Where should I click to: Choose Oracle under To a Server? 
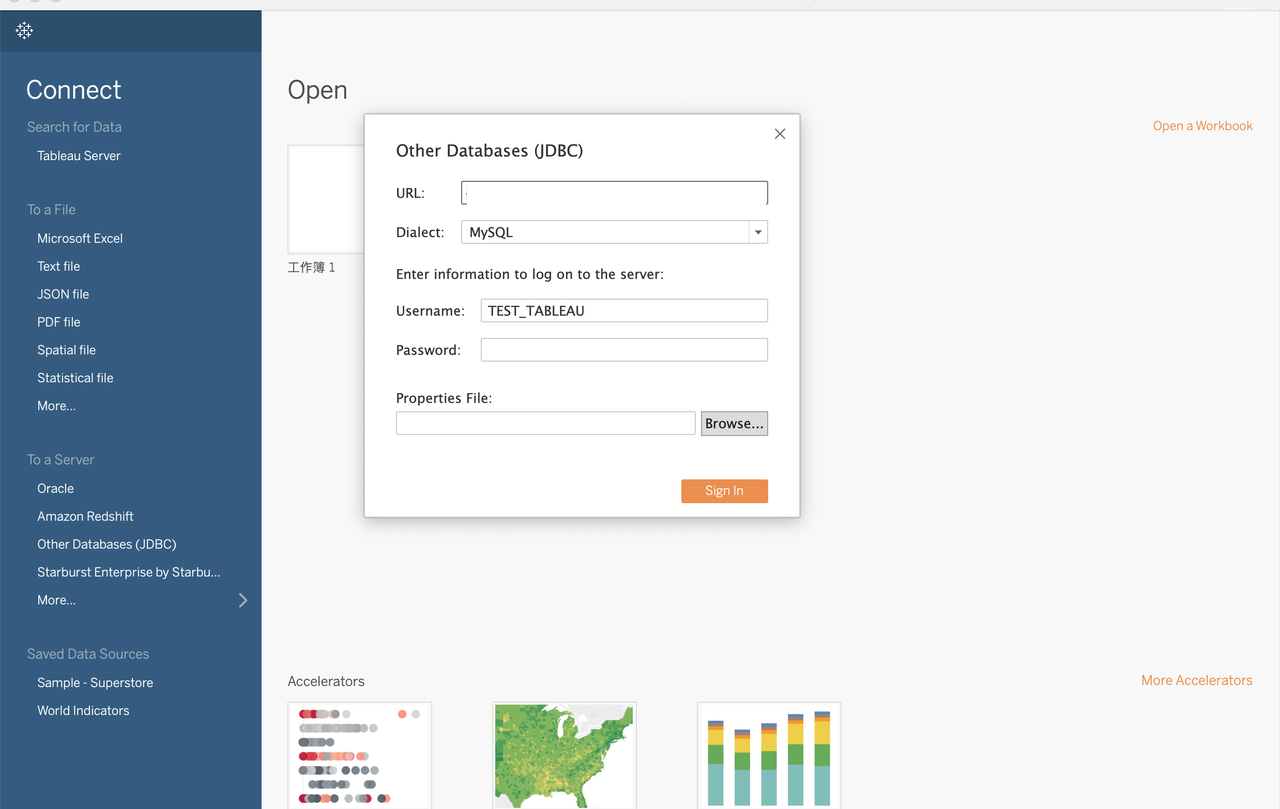pos(56,488)
